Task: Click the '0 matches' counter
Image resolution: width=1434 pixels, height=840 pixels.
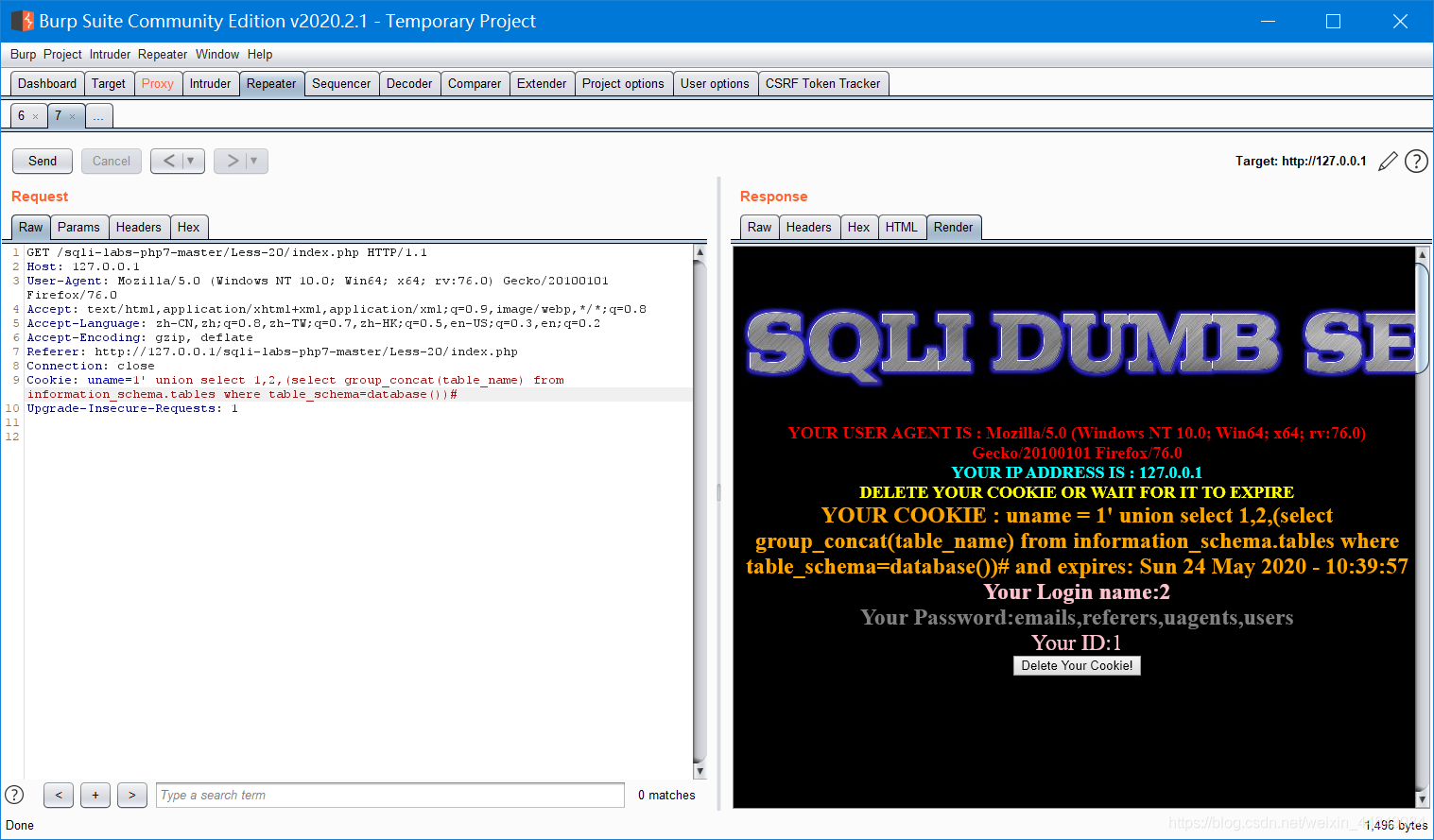Action: [666, 795]
